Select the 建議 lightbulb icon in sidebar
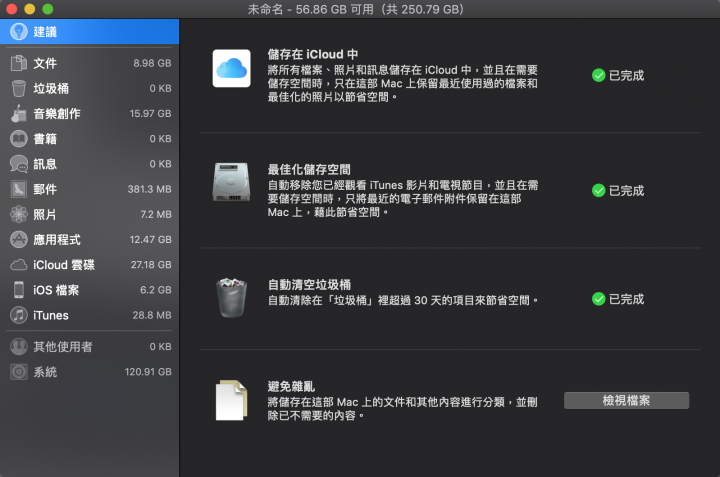This screenshot has height=477, width=720. [x=19, y=32]
